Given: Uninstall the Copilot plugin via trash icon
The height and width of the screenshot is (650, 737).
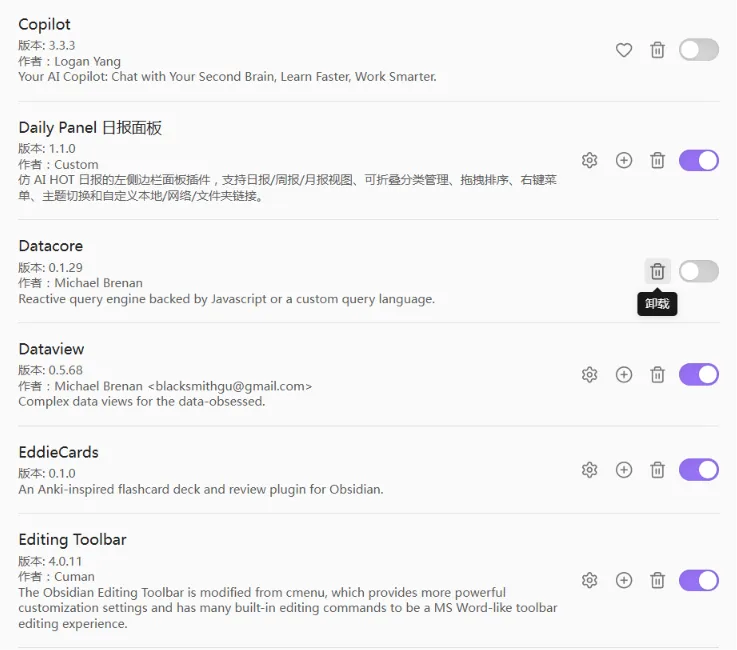Looking at the screenshot, I should [657, 50].
